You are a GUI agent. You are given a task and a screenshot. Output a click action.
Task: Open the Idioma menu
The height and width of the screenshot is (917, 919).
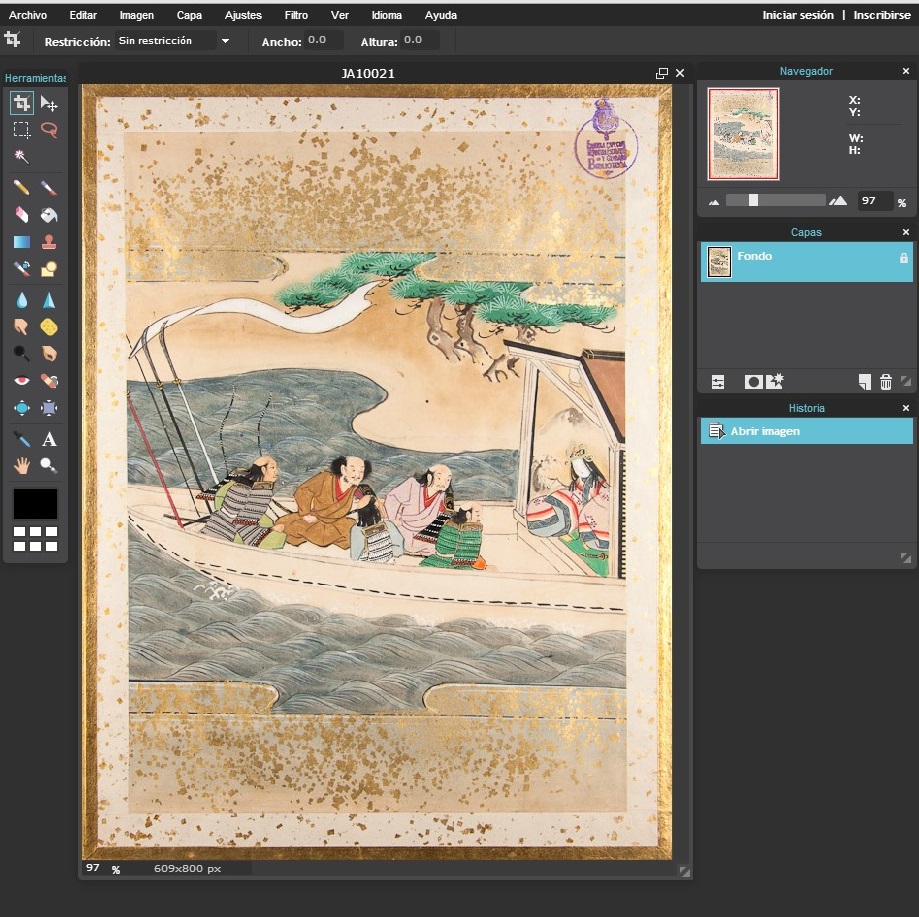click(x=387, y=15)
